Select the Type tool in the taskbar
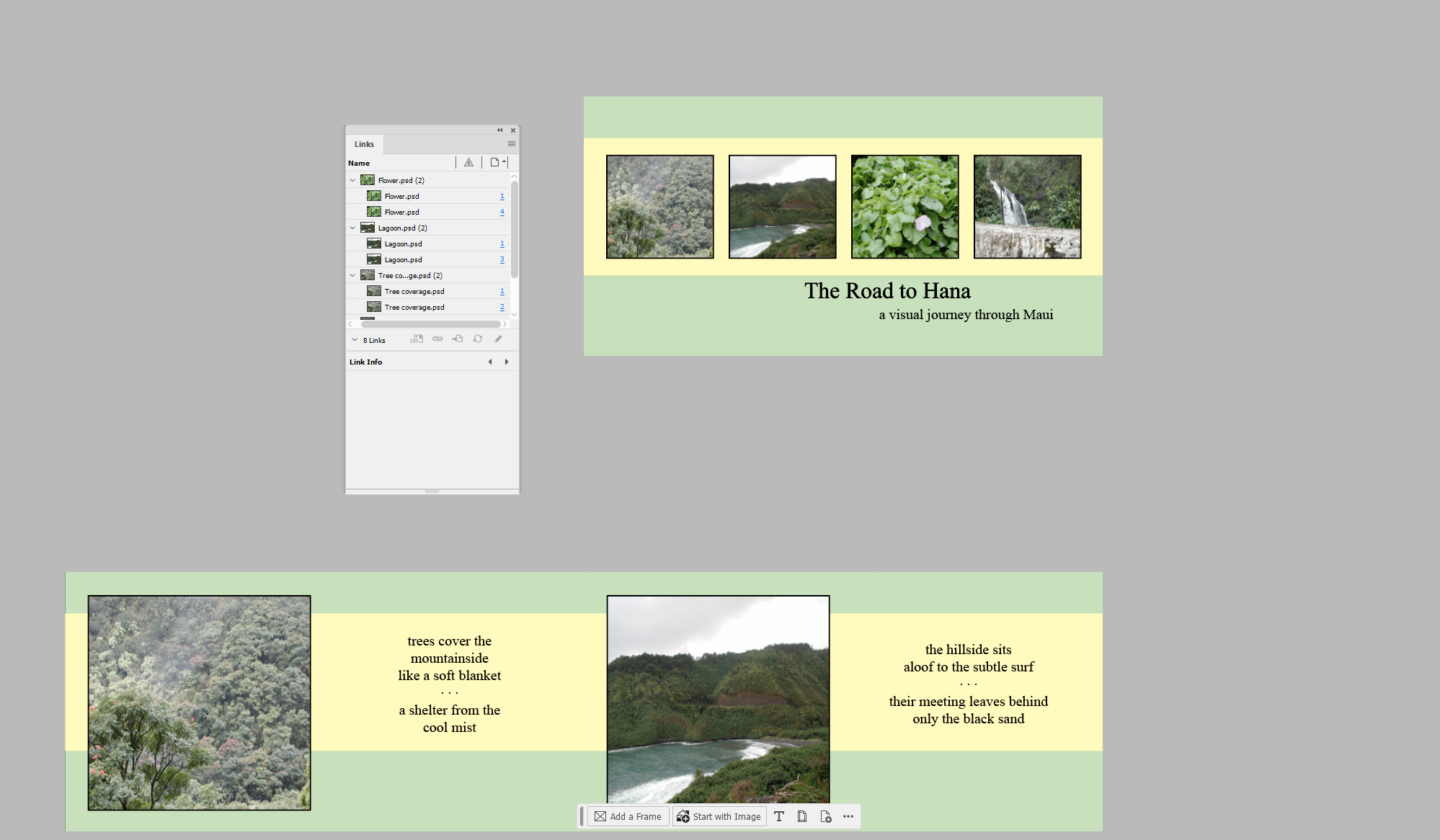Viewport: 1440px width, 840px height. [x=779, y=816]
